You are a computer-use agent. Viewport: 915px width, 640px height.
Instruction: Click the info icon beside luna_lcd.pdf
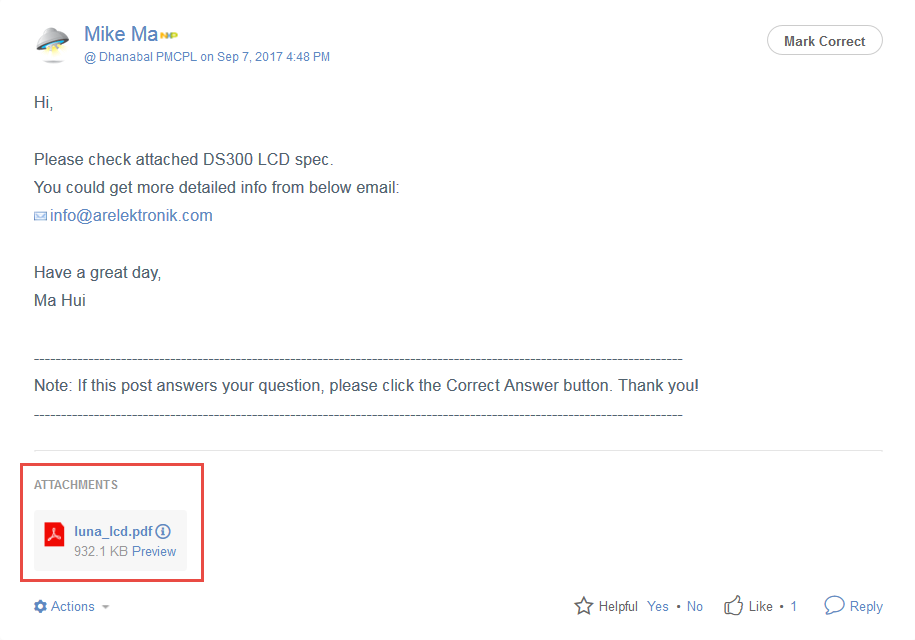pyautogui.click(x=163, y=531)
